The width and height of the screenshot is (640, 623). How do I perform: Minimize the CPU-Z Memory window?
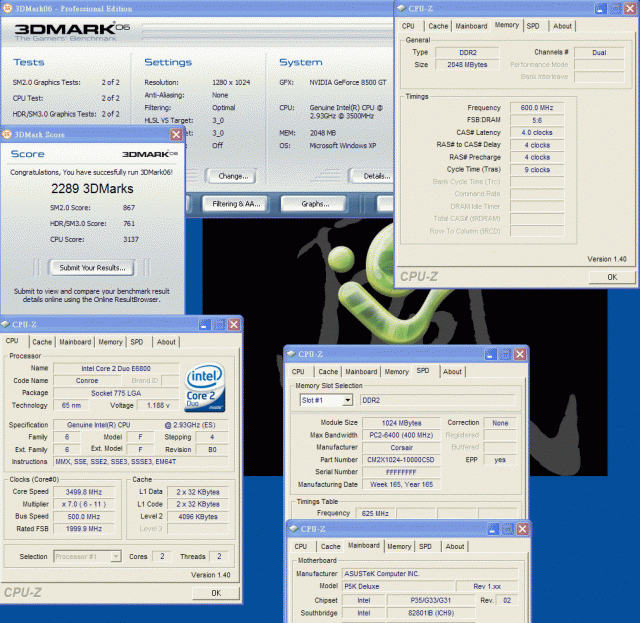click(x=600, y=9)
